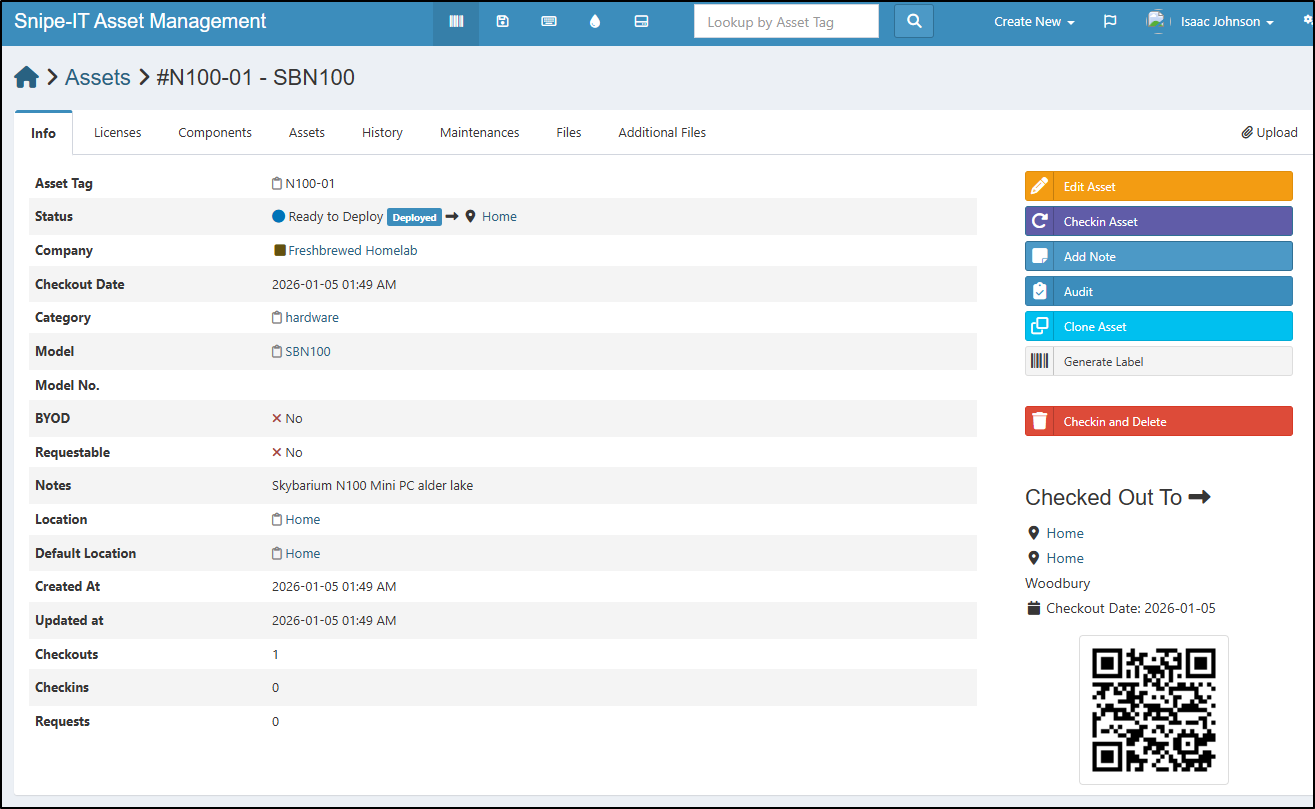Viewport: 1315px width, 809px height.
Task: Switch to the History tab
Action: click(x=382, y=133)
